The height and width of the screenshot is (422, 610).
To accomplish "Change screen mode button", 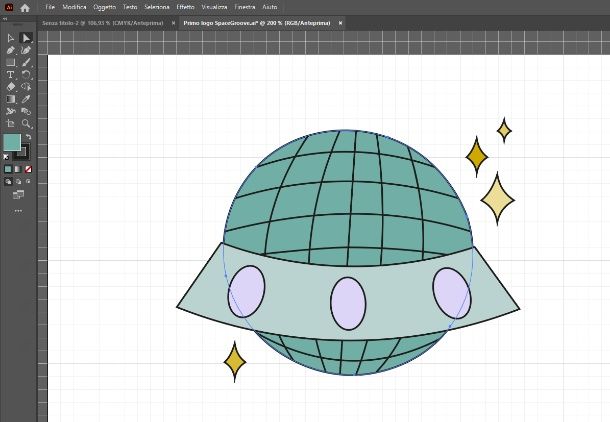I will (x=18, y=194).
